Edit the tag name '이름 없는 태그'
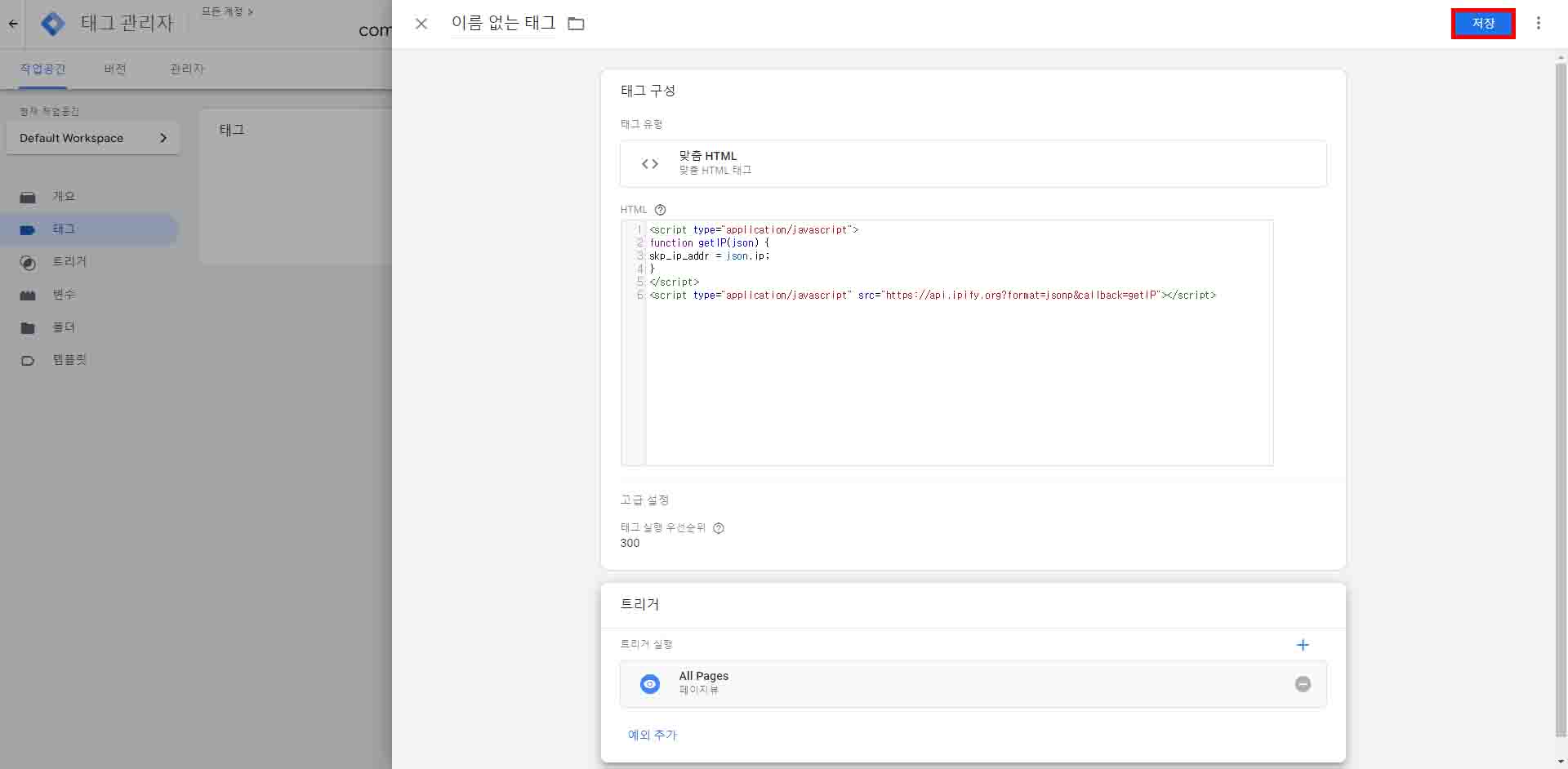This screenshot has height=769, width=1568. 503,23
